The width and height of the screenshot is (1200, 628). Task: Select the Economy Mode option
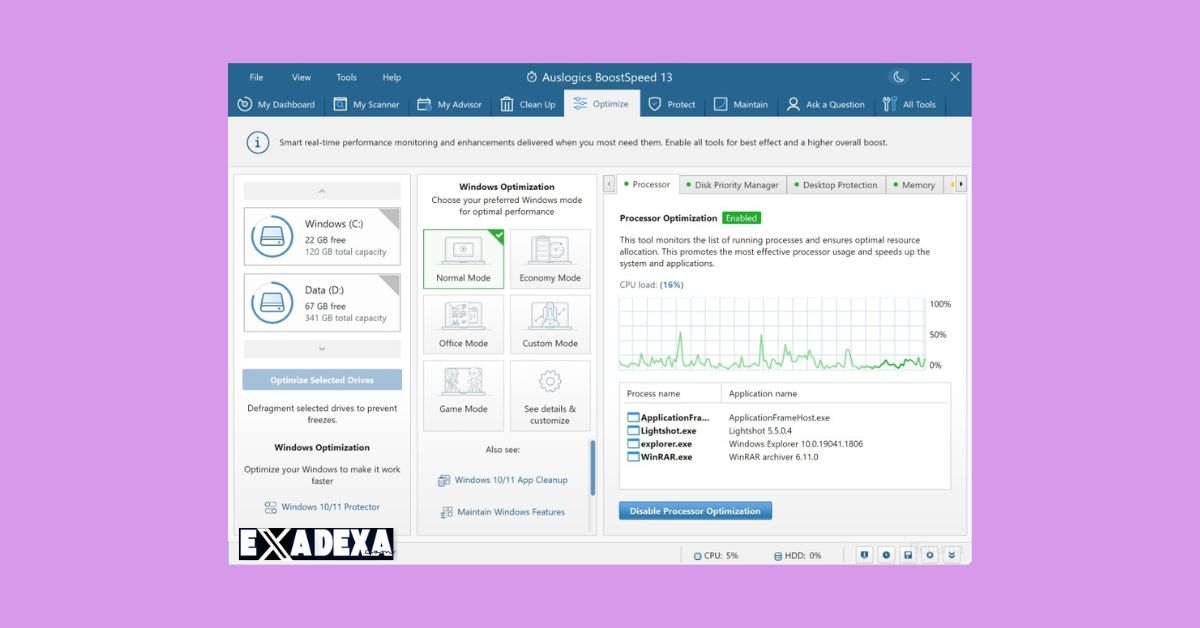[x=550, y=259]
